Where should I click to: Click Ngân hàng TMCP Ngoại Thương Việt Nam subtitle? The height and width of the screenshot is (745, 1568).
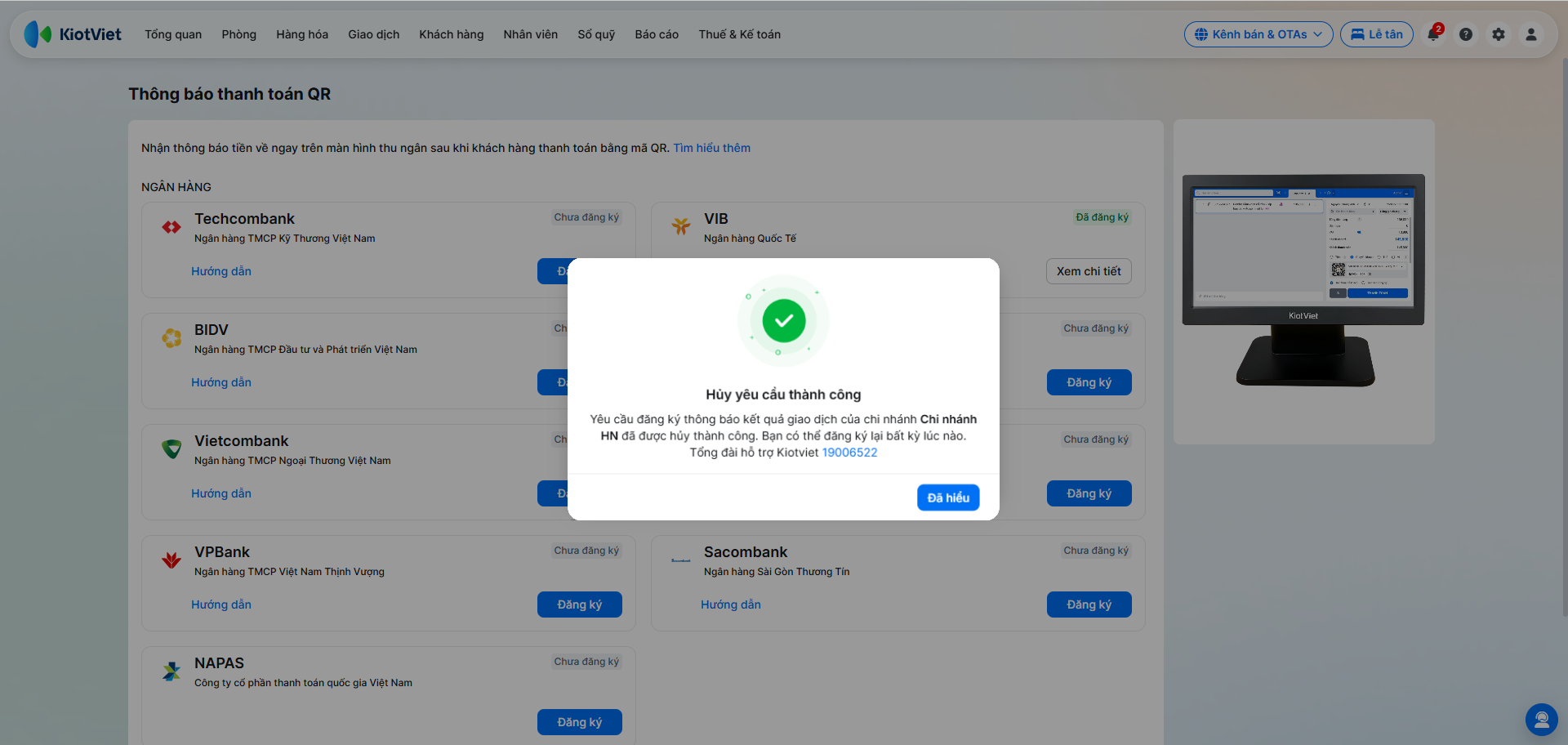coord(292,461)
